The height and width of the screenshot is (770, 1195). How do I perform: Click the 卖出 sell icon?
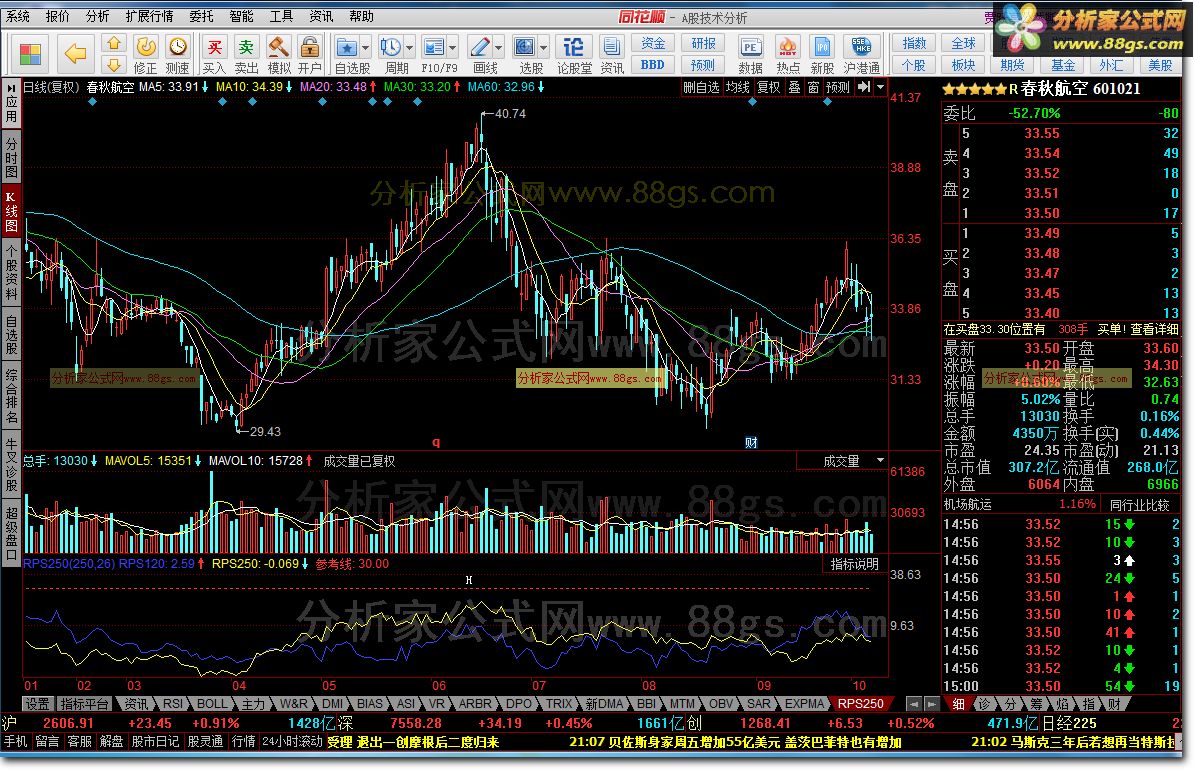245,55
